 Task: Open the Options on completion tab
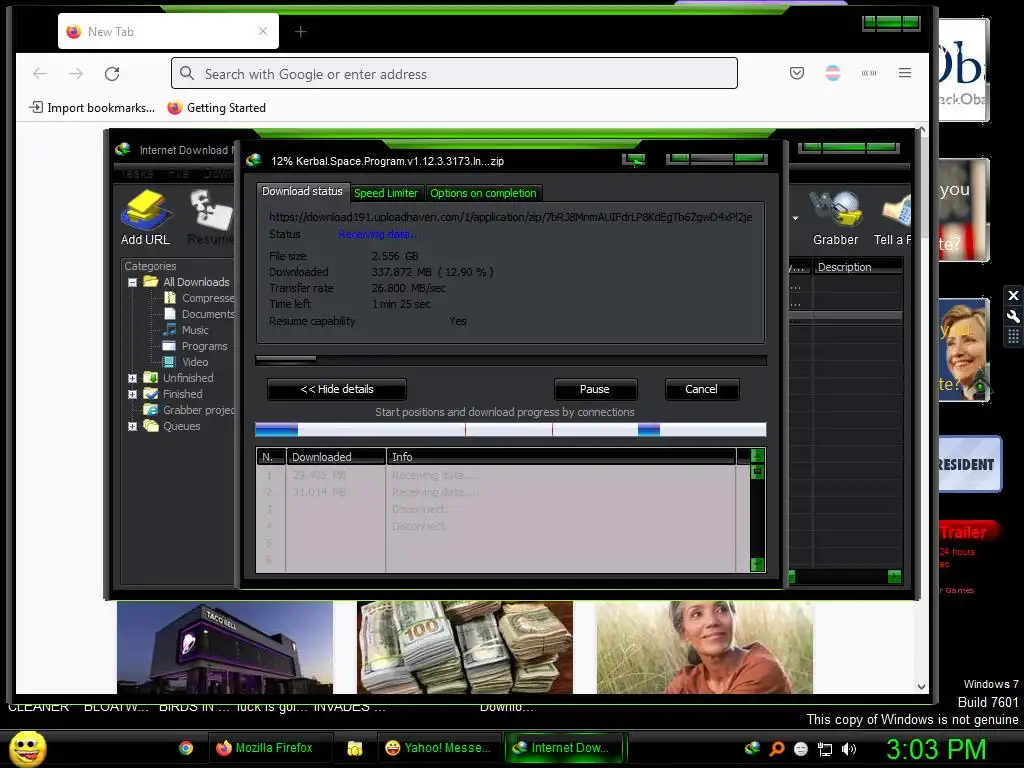pyautogui.click(x=483, y=193)
